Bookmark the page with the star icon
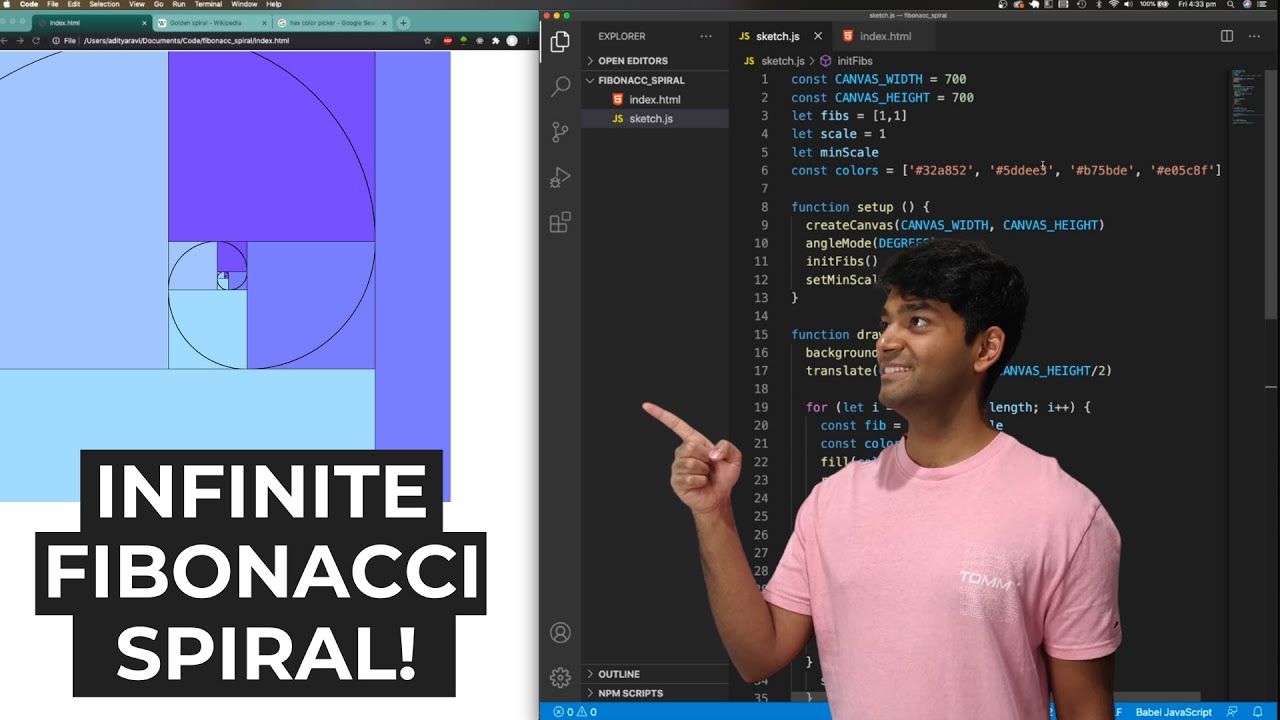Viewport: 1280px width, 720px height. (428, 41)
